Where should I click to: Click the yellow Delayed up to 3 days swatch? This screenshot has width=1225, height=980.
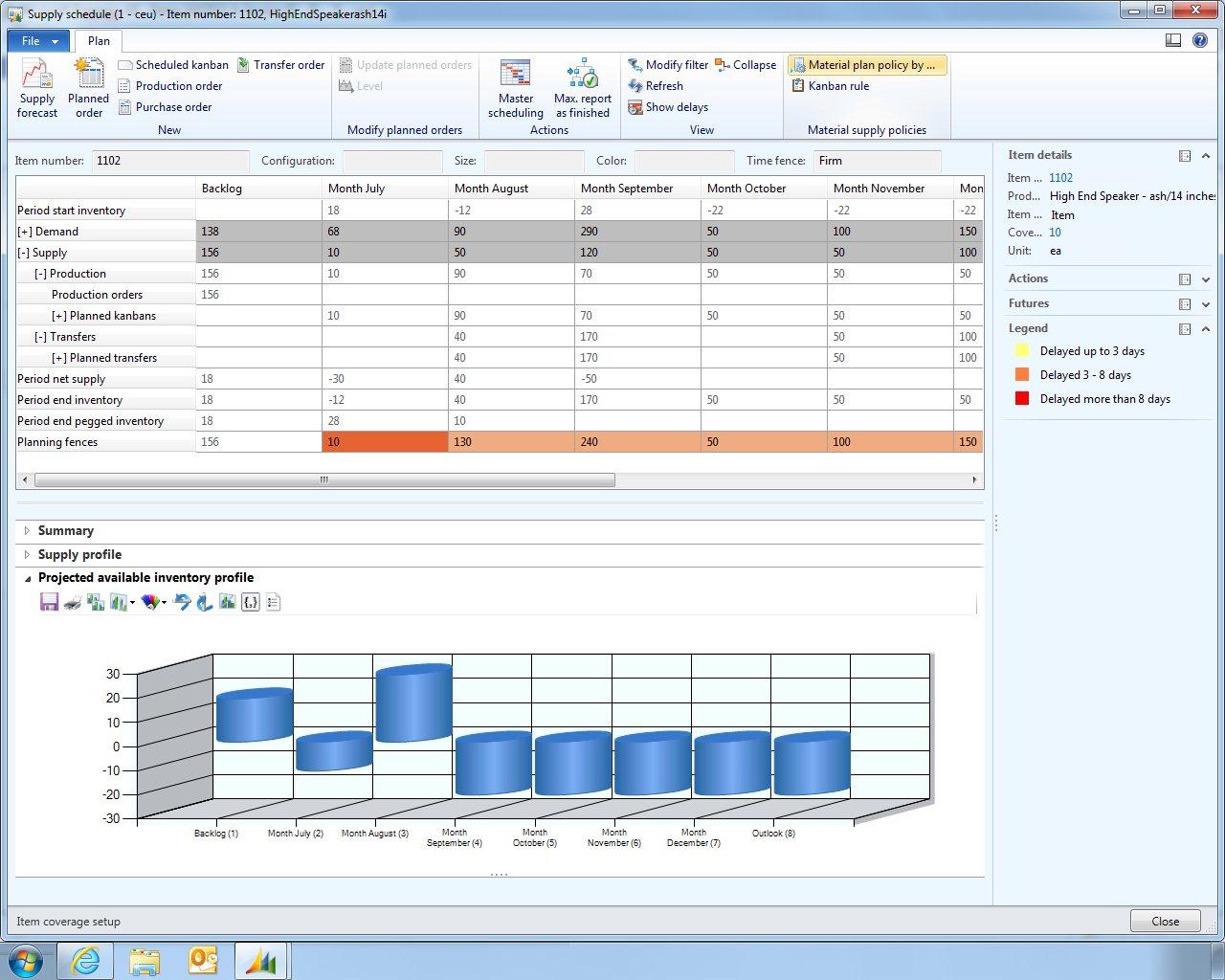(1022, 351)
